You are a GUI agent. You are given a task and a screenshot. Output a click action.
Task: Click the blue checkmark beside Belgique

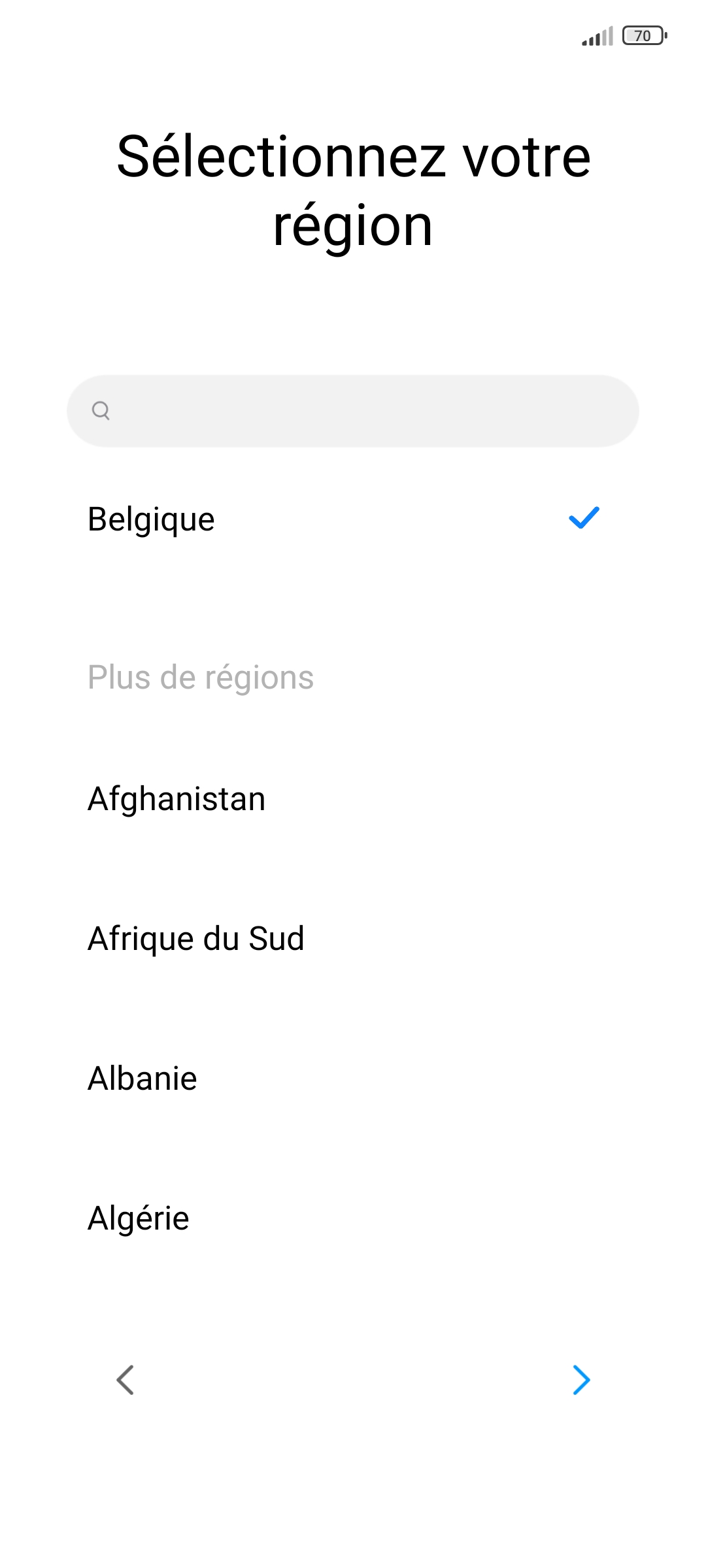point(584,518)
